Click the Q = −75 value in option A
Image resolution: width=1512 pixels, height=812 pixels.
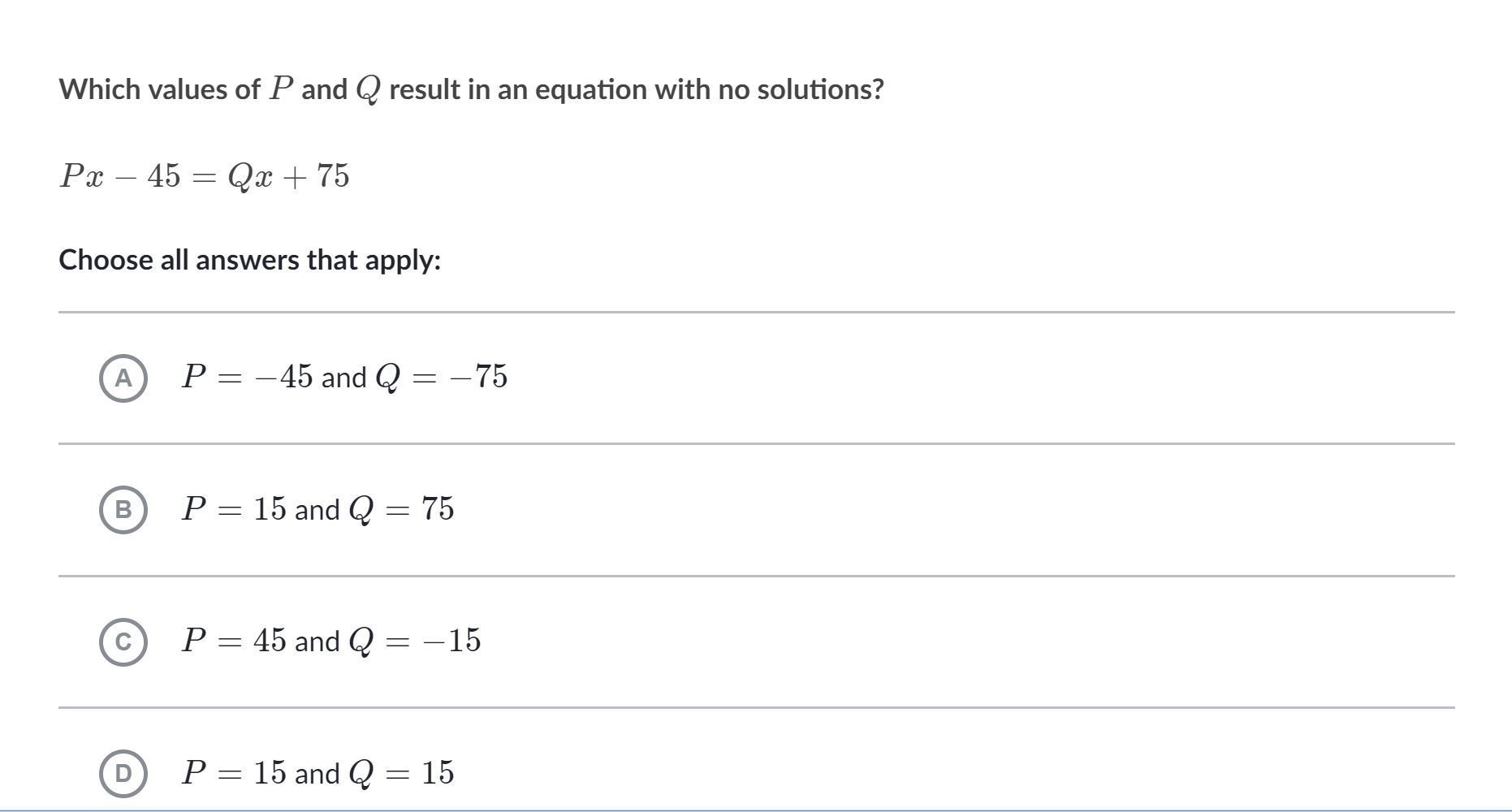pos(442,377)
